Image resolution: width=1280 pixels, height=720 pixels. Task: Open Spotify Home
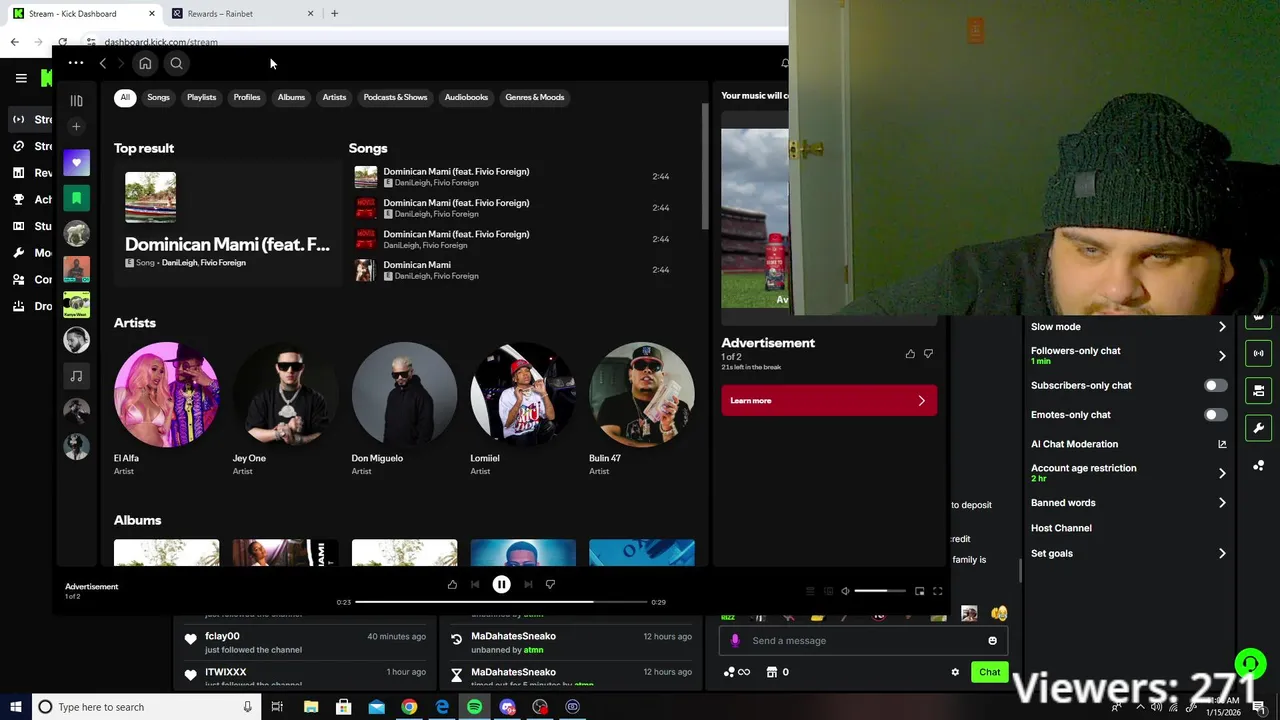point(145,63)
